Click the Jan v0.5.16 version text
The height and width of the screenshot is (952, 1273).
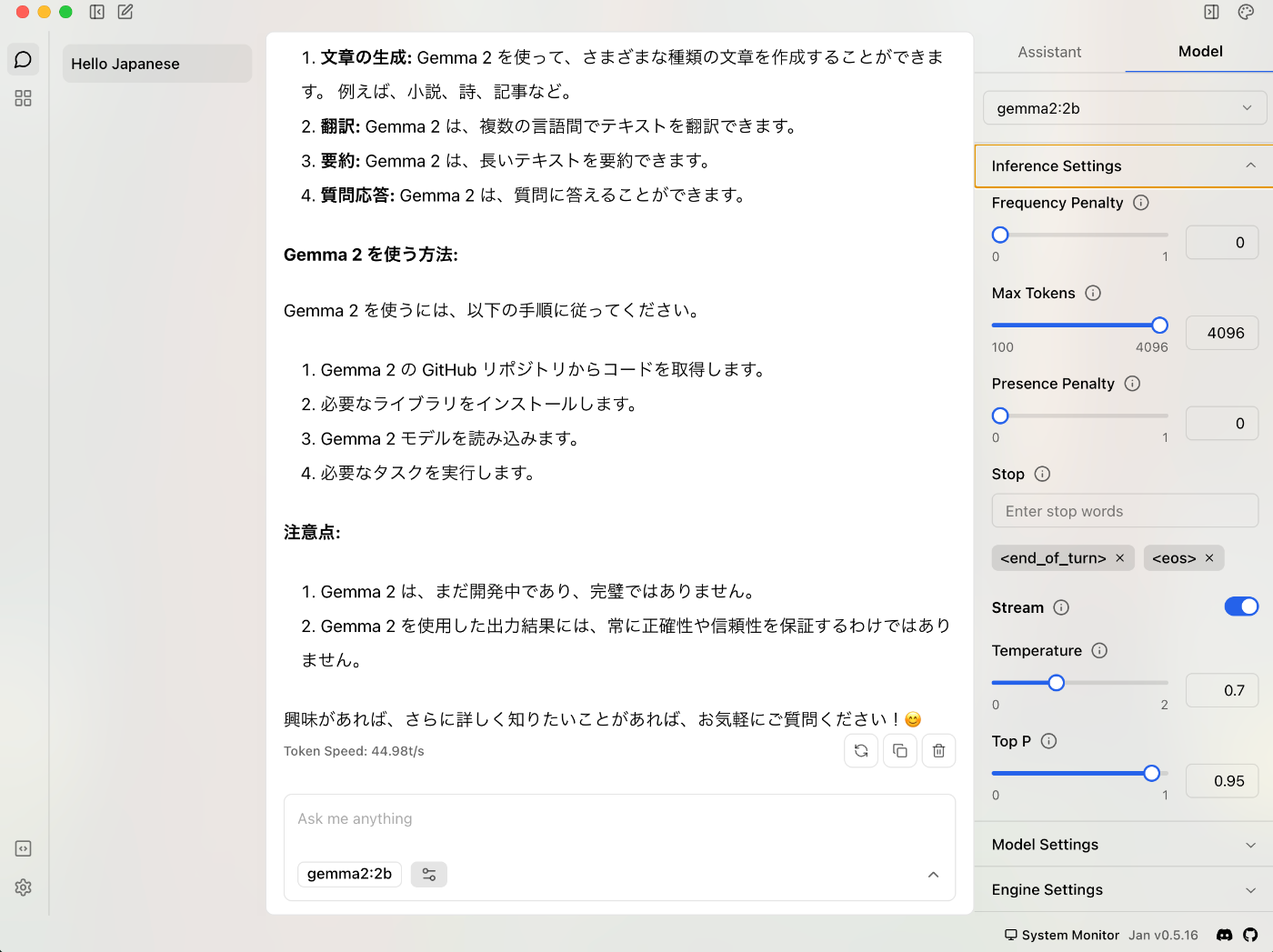(x=1163, y=935)
